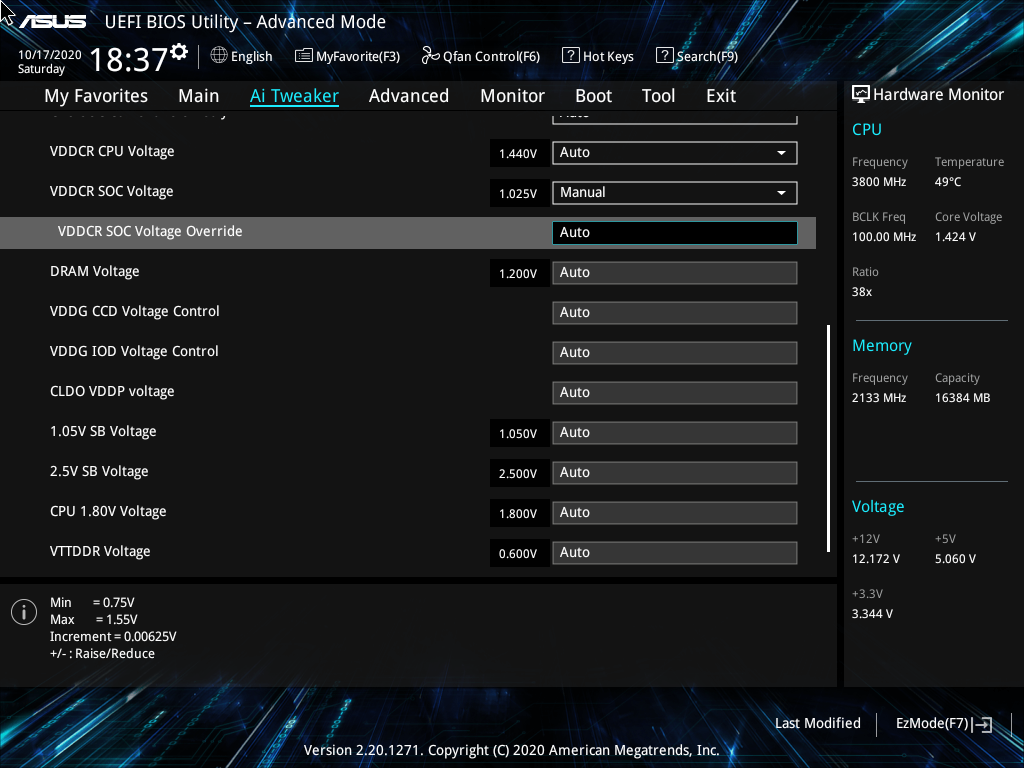Click the 1.424 V core voltage
The height and width of the screenshot is (768, 1024).
955,237
